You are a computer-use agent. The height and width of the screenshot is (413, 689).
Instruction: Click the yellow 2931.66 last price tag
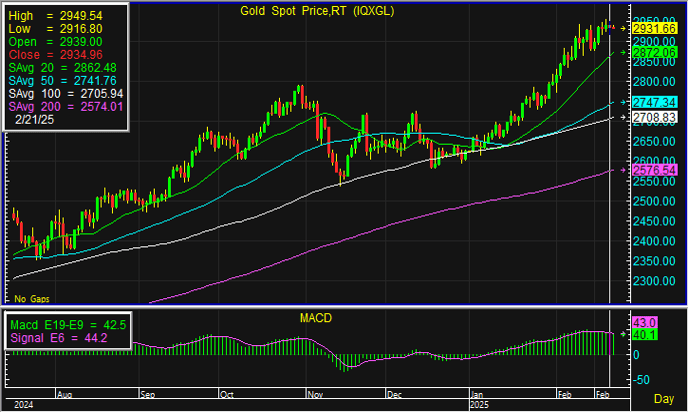(656, 32)
